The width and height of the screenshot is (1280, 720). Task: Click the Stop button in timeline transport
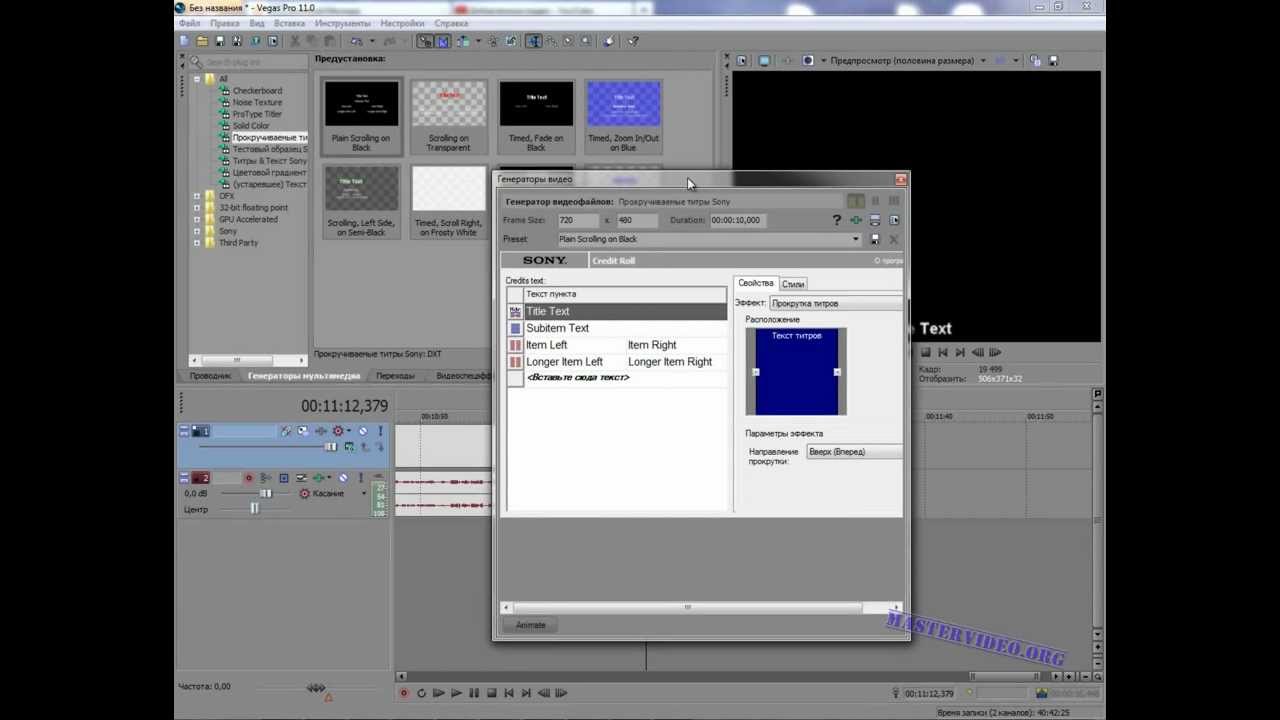pos(491,692)
